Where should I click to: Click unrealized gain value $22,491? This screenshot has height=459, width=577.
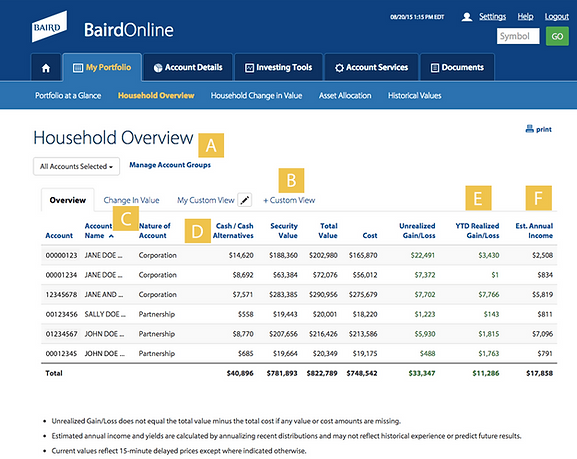423,255
